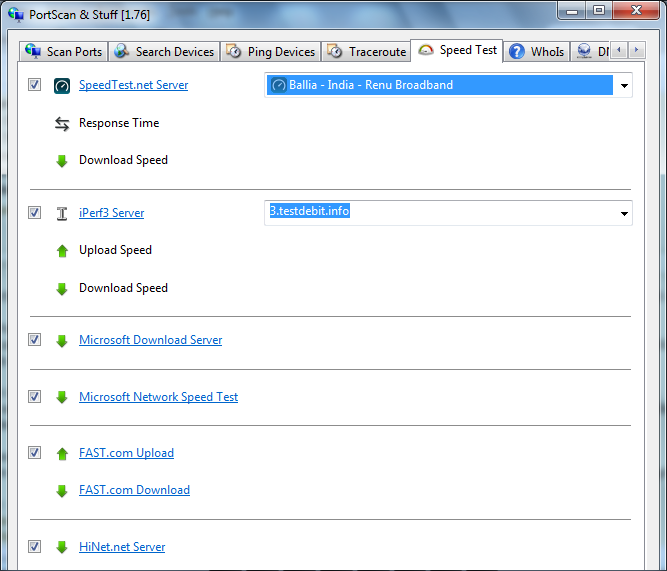Click the up arrow icon beside FAST.com Upload

click(62, 454)
